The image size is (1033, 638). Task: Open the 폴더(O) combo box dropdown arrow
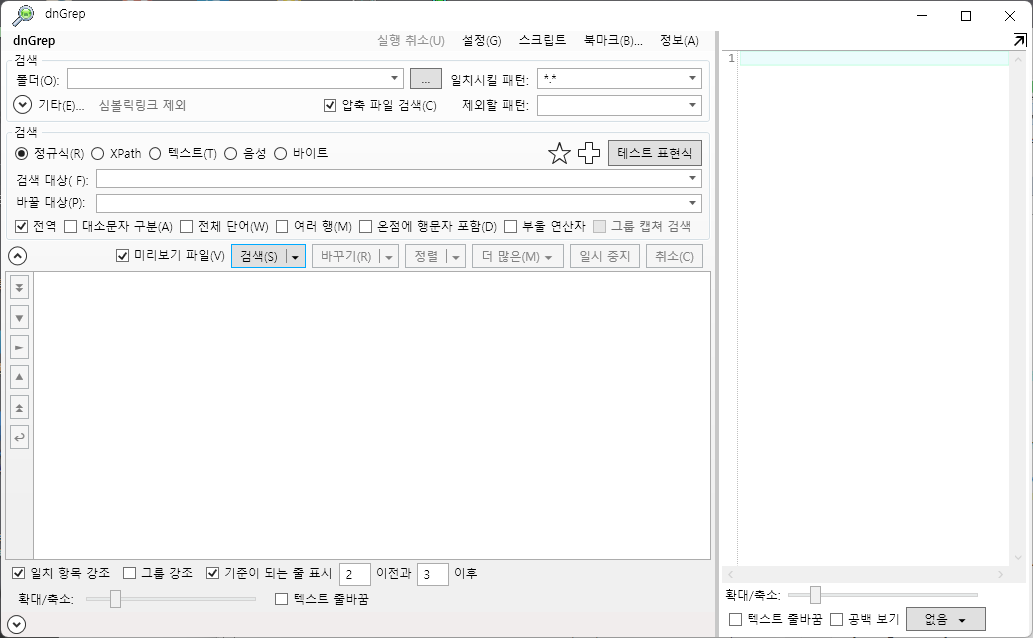point(394,78)
